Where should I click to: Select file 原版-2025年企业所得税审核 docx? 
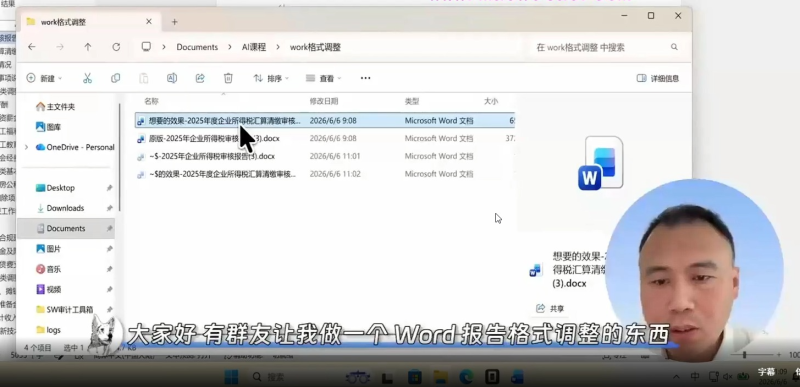point(325,138)
